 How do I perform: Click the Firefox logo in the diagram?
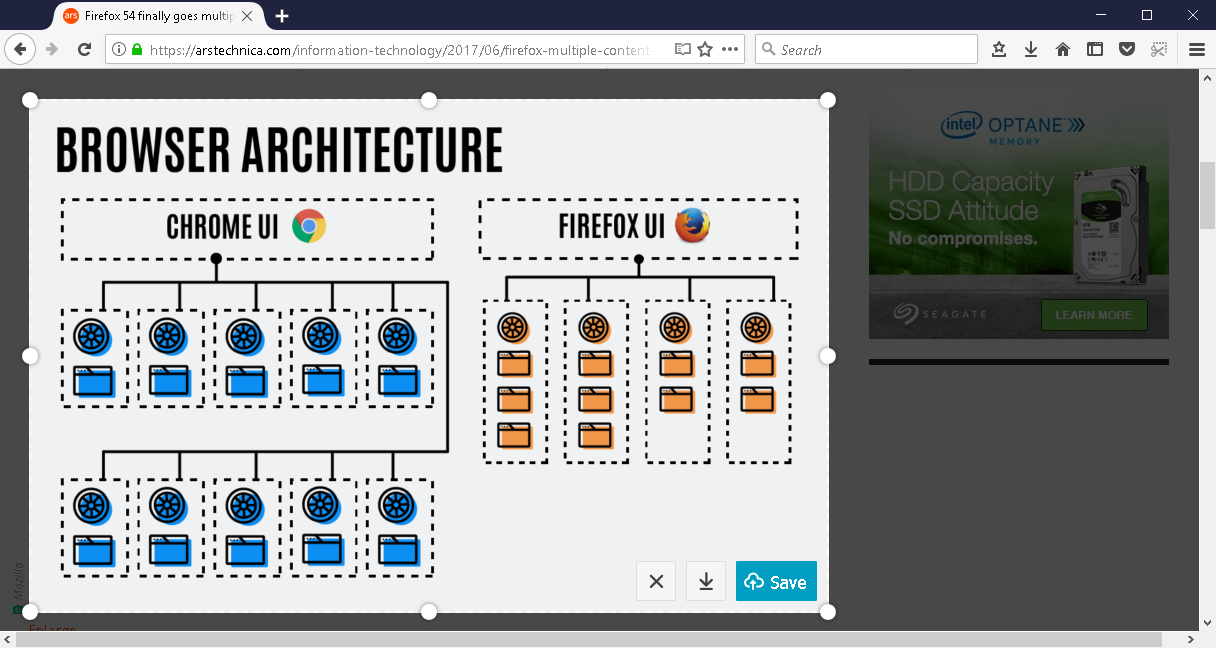pyautogui.click(x=692, y=225)
